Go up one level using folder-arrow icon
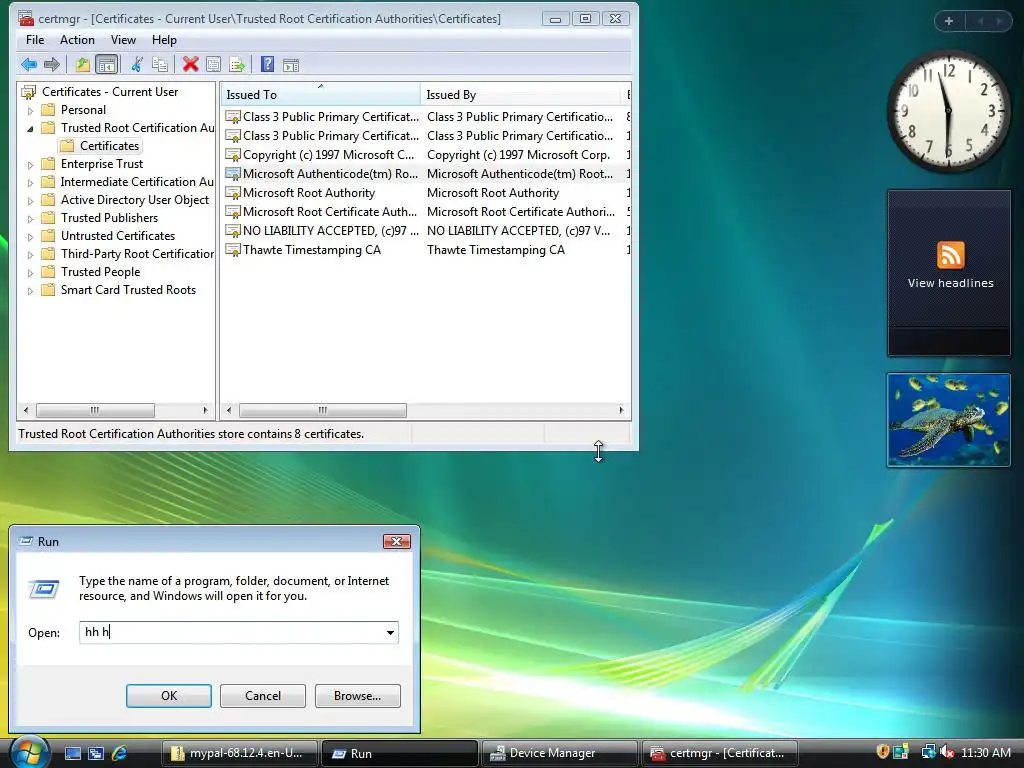 [82, 64]
